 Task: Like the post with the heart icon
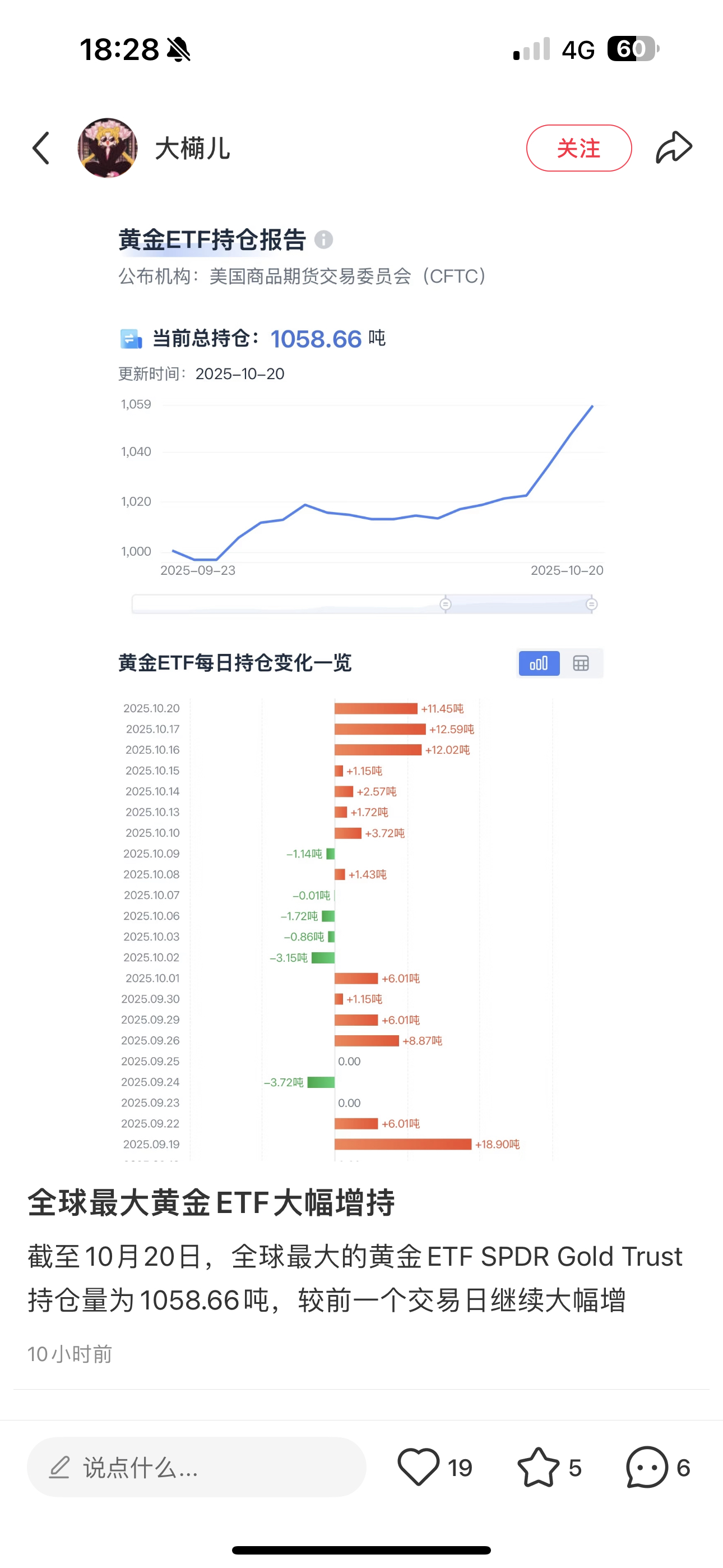pyautogui.click(x=420, y=1467)
